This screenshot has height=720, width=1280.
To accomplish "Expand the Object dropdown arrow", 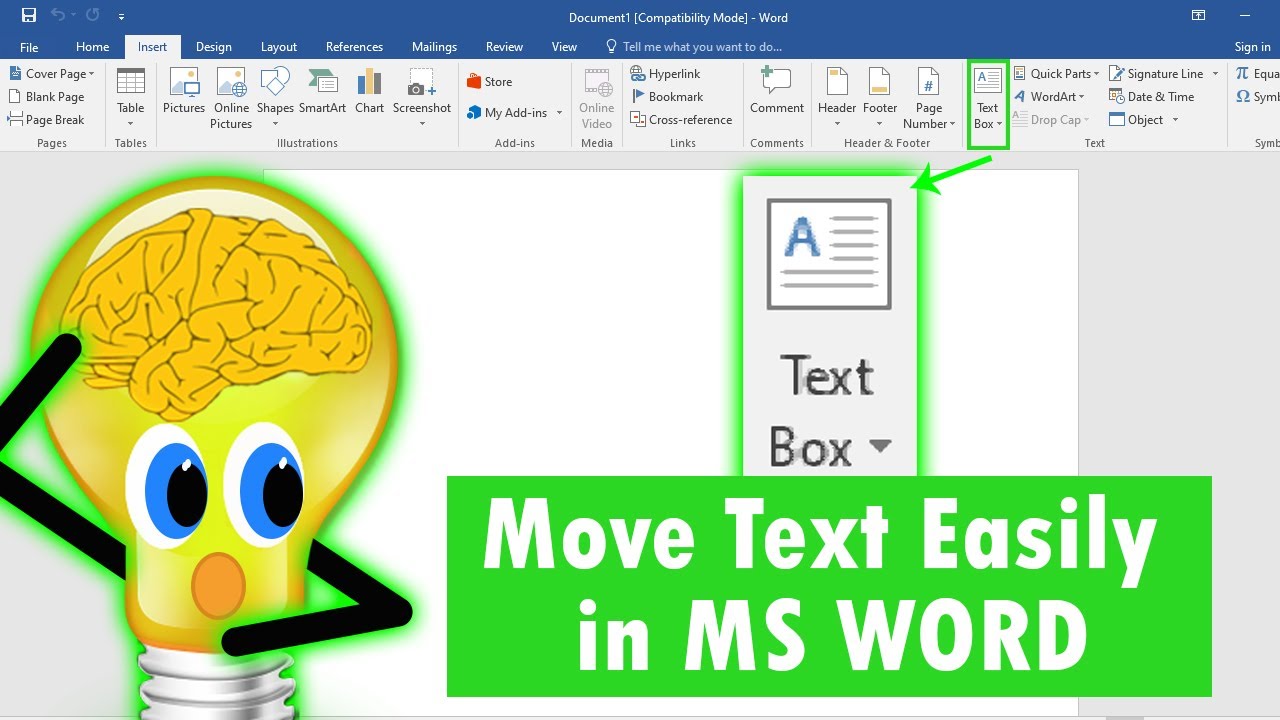I will tap(1176, 120).
